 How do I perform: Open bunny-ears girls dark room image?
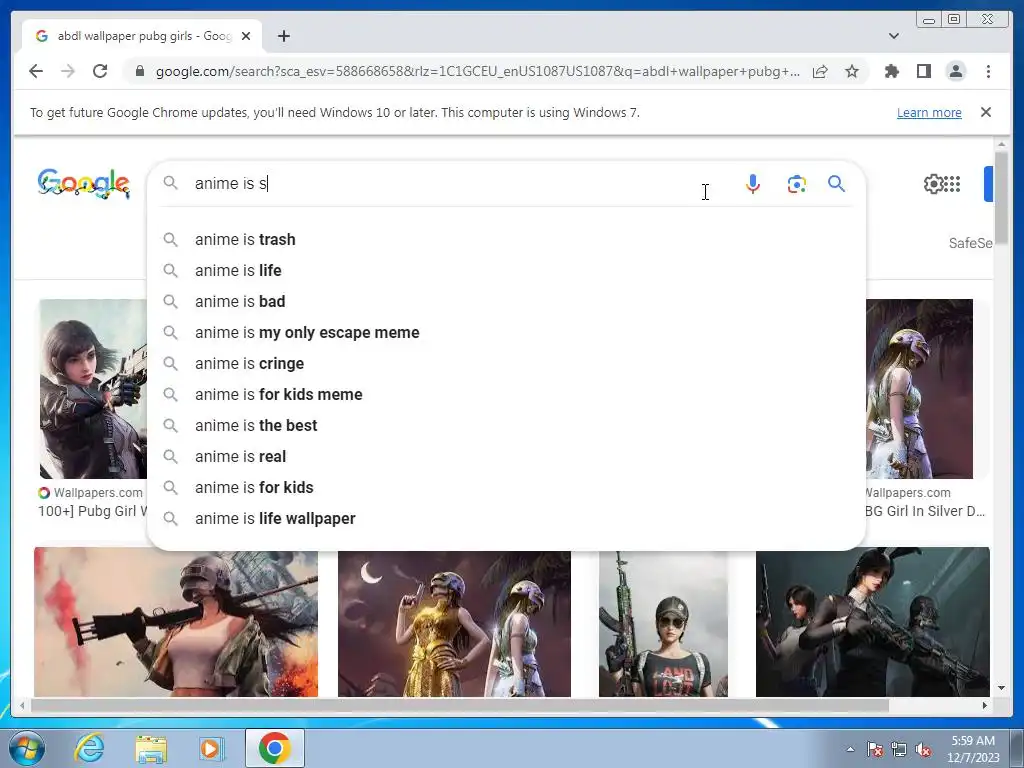click(872, 622)
